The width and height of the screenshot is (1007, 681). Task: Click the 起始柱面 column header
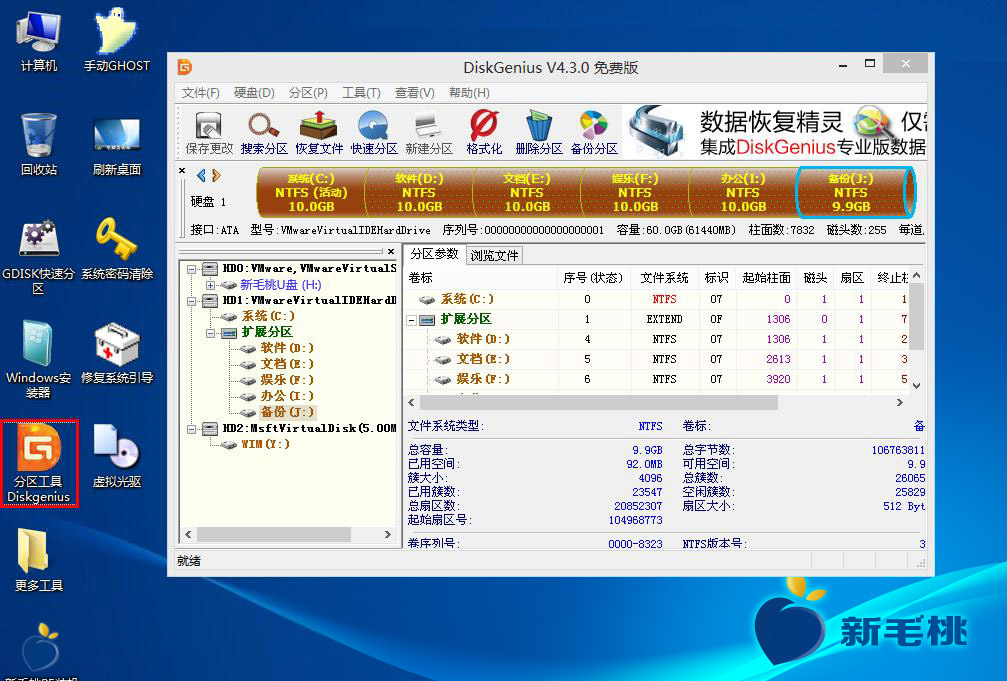click(766, 278)
